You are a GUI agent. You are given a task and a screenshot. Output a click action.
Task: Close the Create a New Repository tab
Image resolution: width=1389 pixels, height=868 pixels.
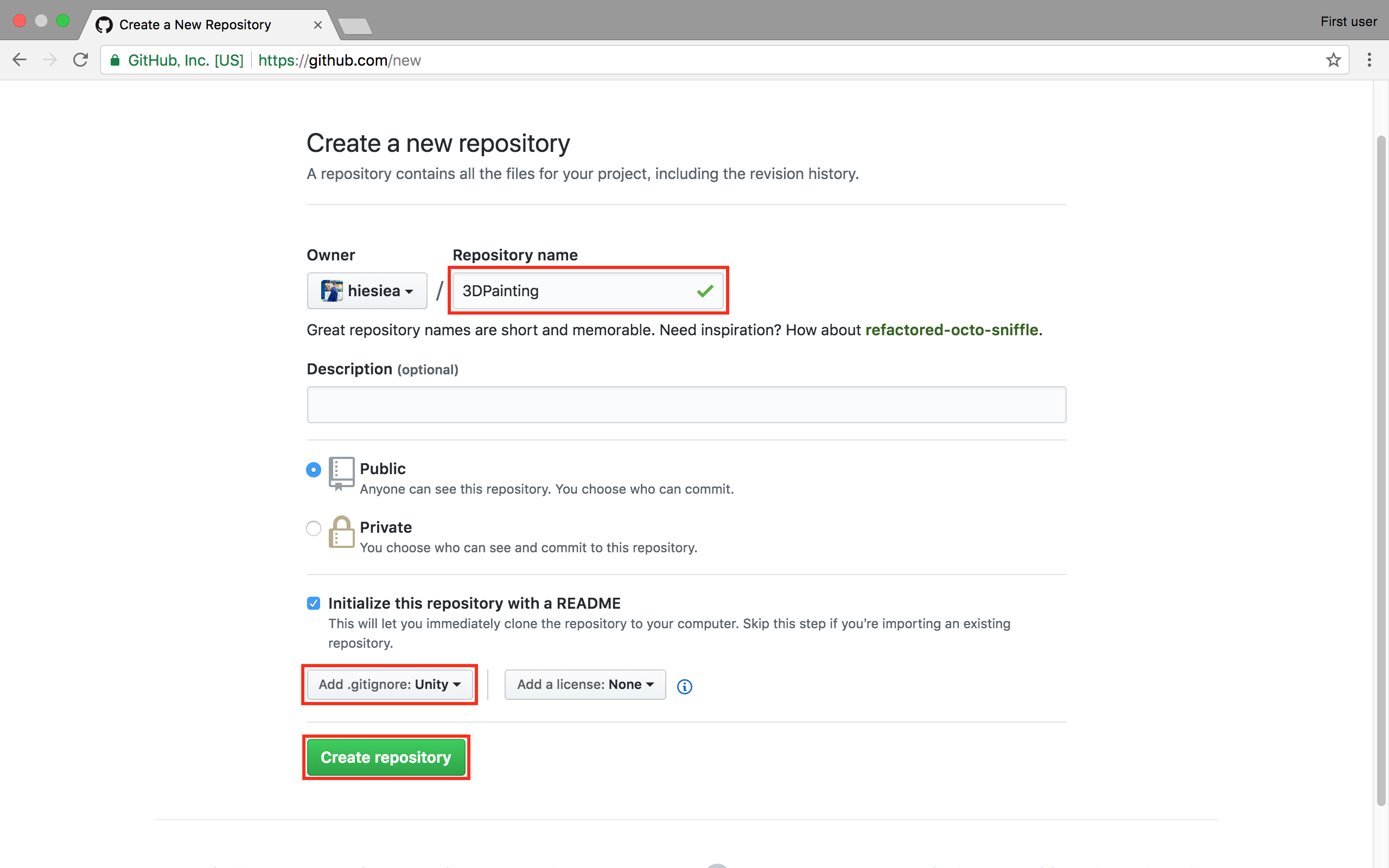click(318, 25)
